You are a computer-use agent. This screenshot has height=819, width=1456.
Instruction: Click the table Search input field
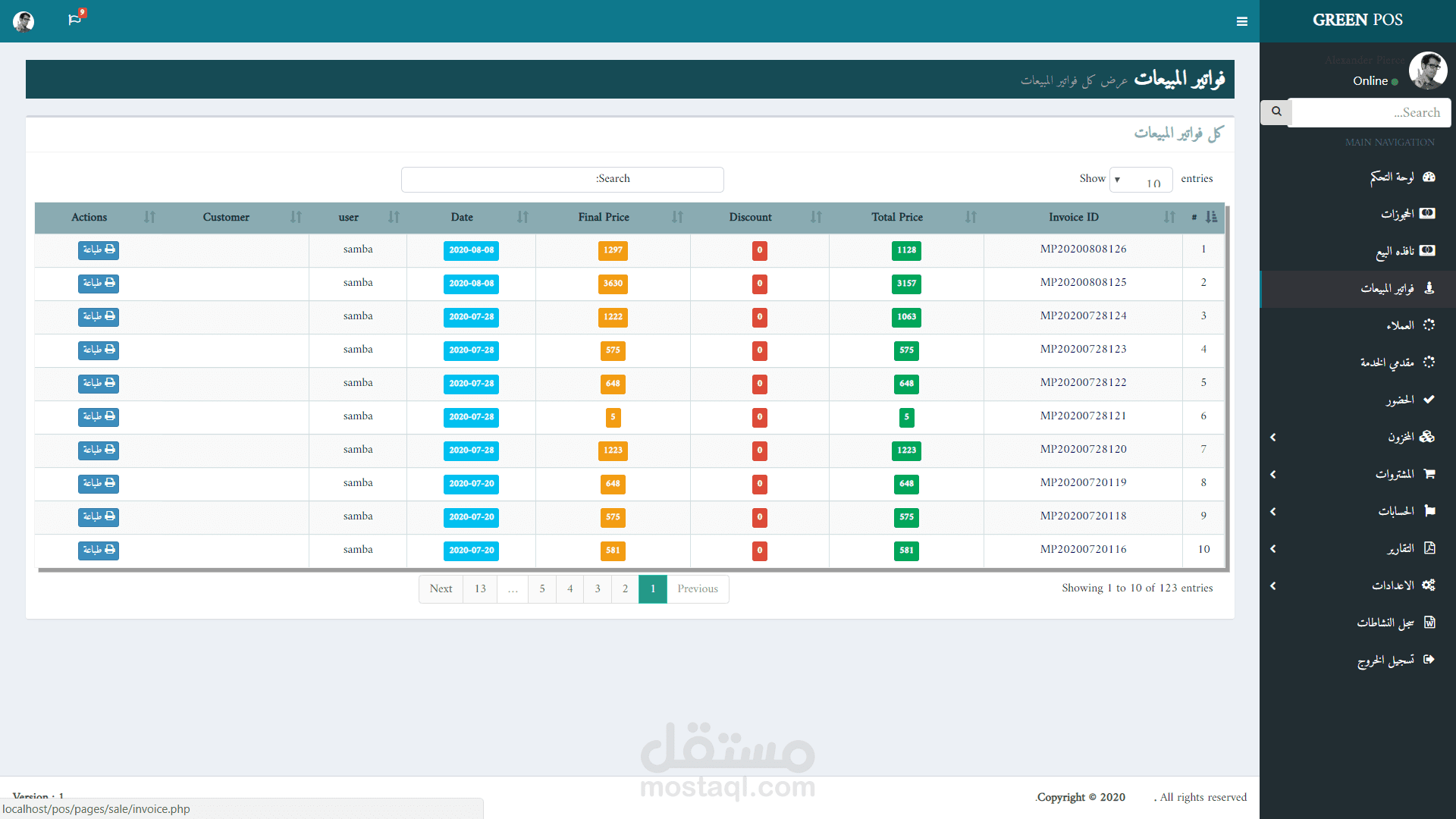pos(562,180)
